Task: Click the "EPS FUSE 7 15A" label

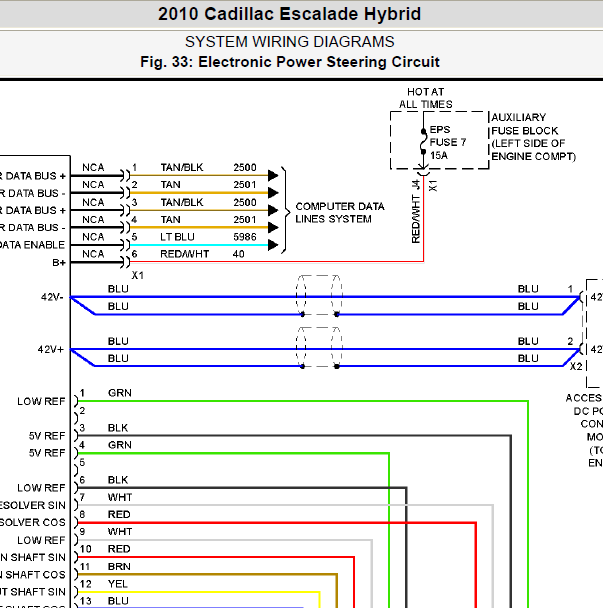Action: (x=448, y=142)
